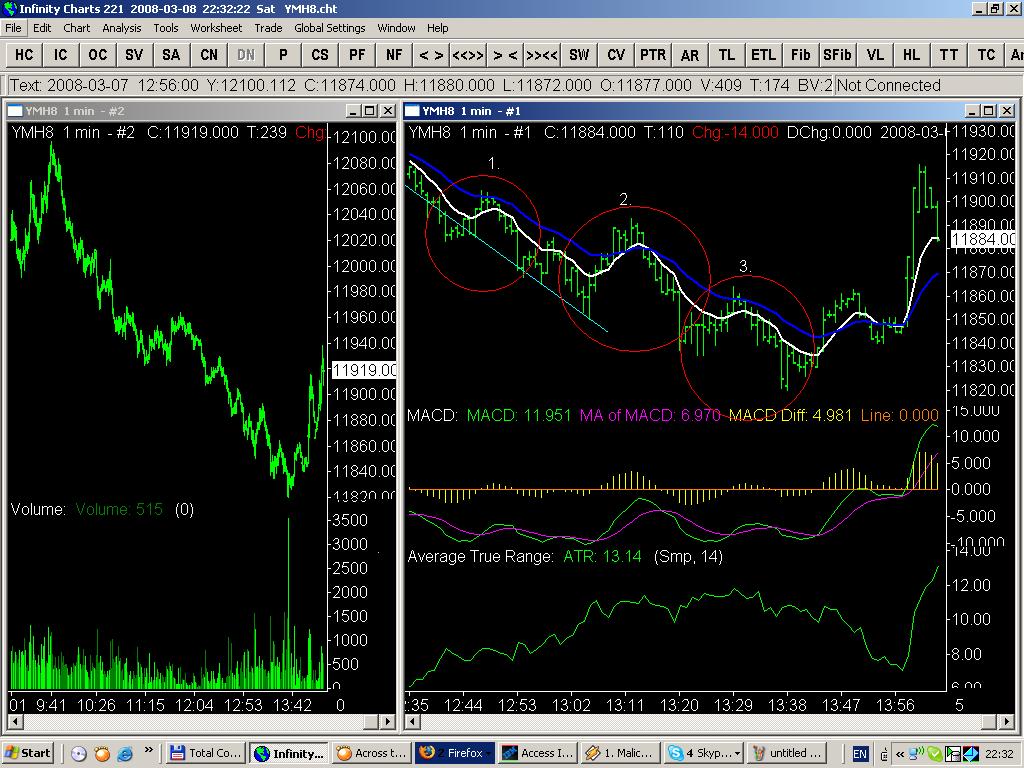Maximize the YMH8 1 min #2 chart window
The width and height of the screenshot is (1024, 768).
pyautogui.click(x=369, y=111)
